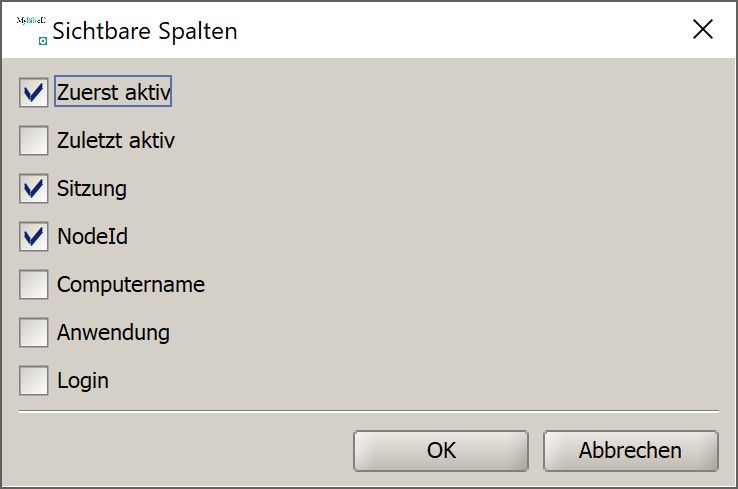Uncheck the Zuerst aktiv checkbox
The width and height of the screenshot is (738, 489).
[33, 92]
